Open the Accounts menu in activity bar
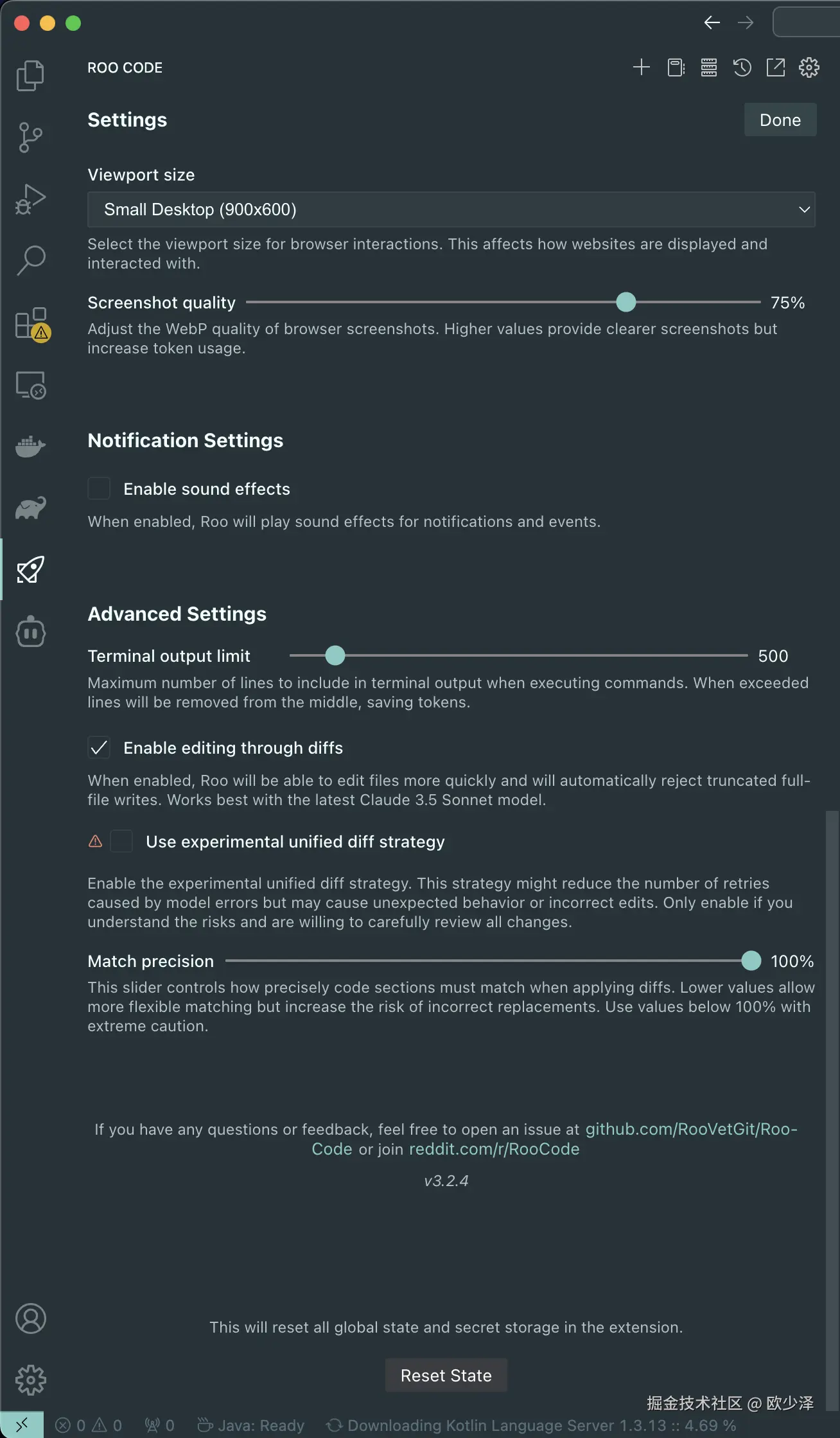Image resolution: width=840 pixels, height=1438 pixels. tap(30, 1318)
